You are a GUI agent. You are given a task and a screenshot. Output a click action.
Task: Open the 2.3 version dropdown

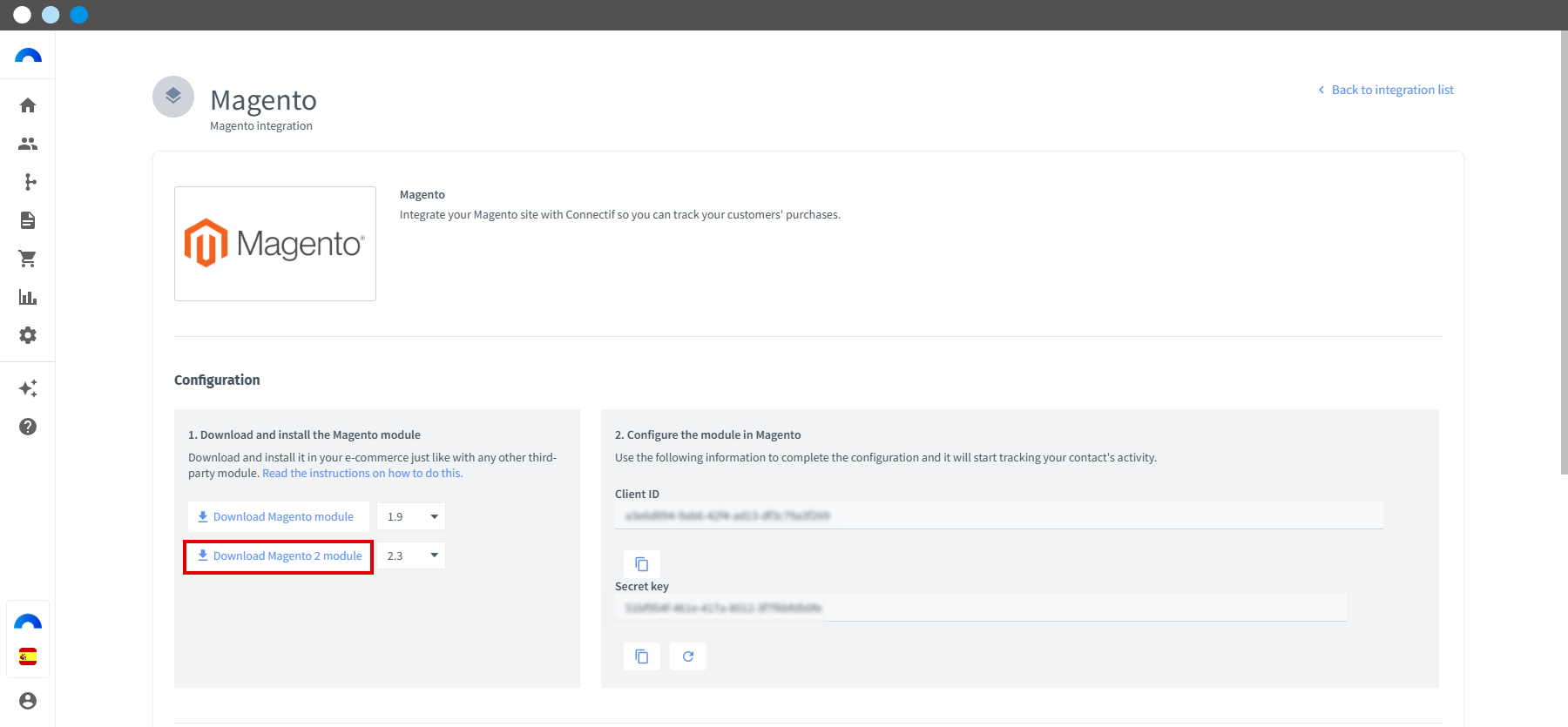pos(411,555)
